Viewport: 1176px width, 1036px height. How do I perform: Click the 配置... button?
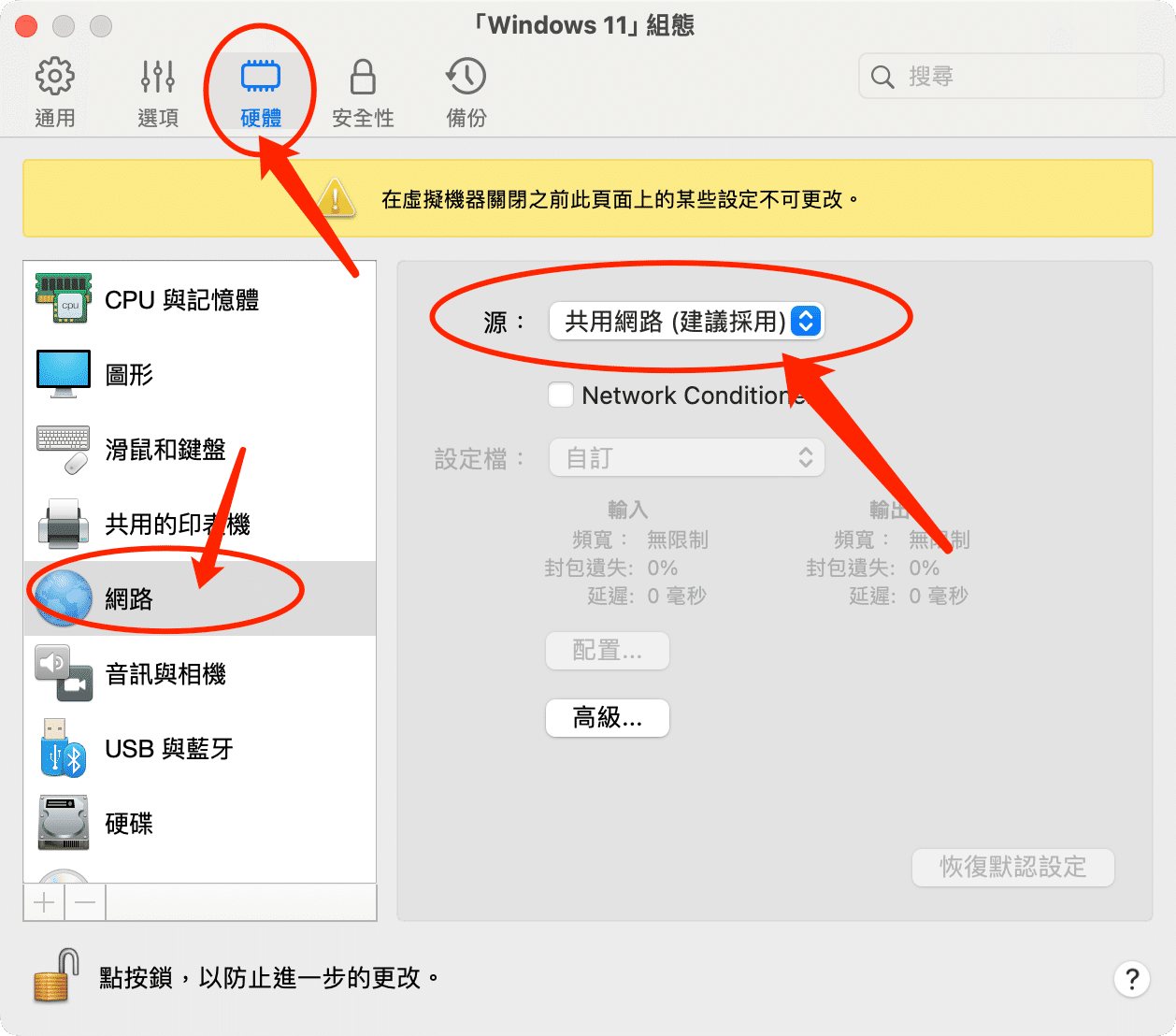coord(608,651)
